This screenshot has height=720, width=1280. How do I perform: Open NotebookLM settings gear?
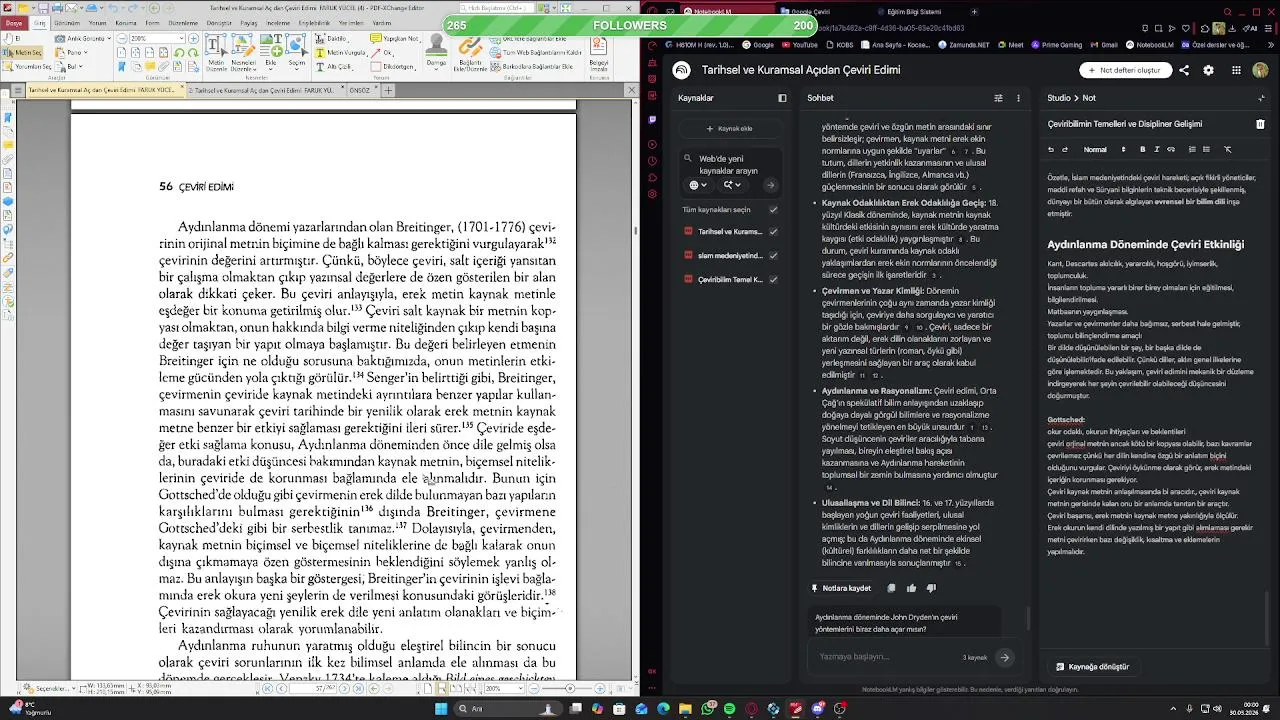coord(1208,70)
